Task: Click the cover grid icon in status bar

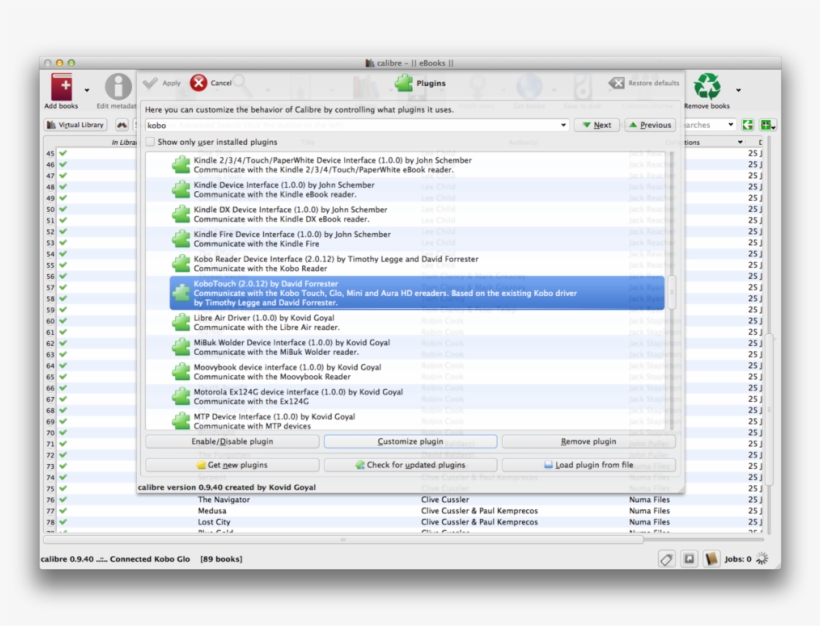Action: coord(689,559)
